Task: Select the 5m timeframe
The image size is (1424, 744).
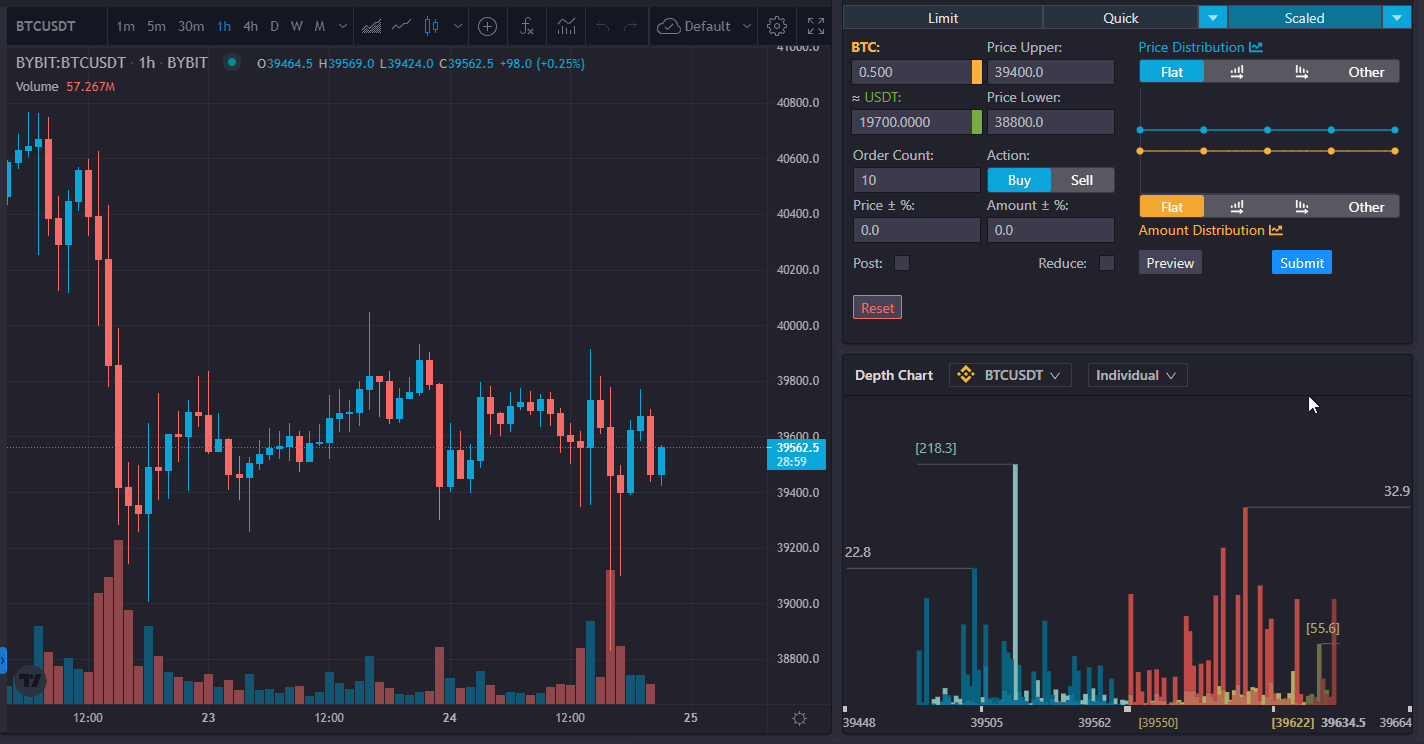Action: pyautogui.click(x=156, y=26)
